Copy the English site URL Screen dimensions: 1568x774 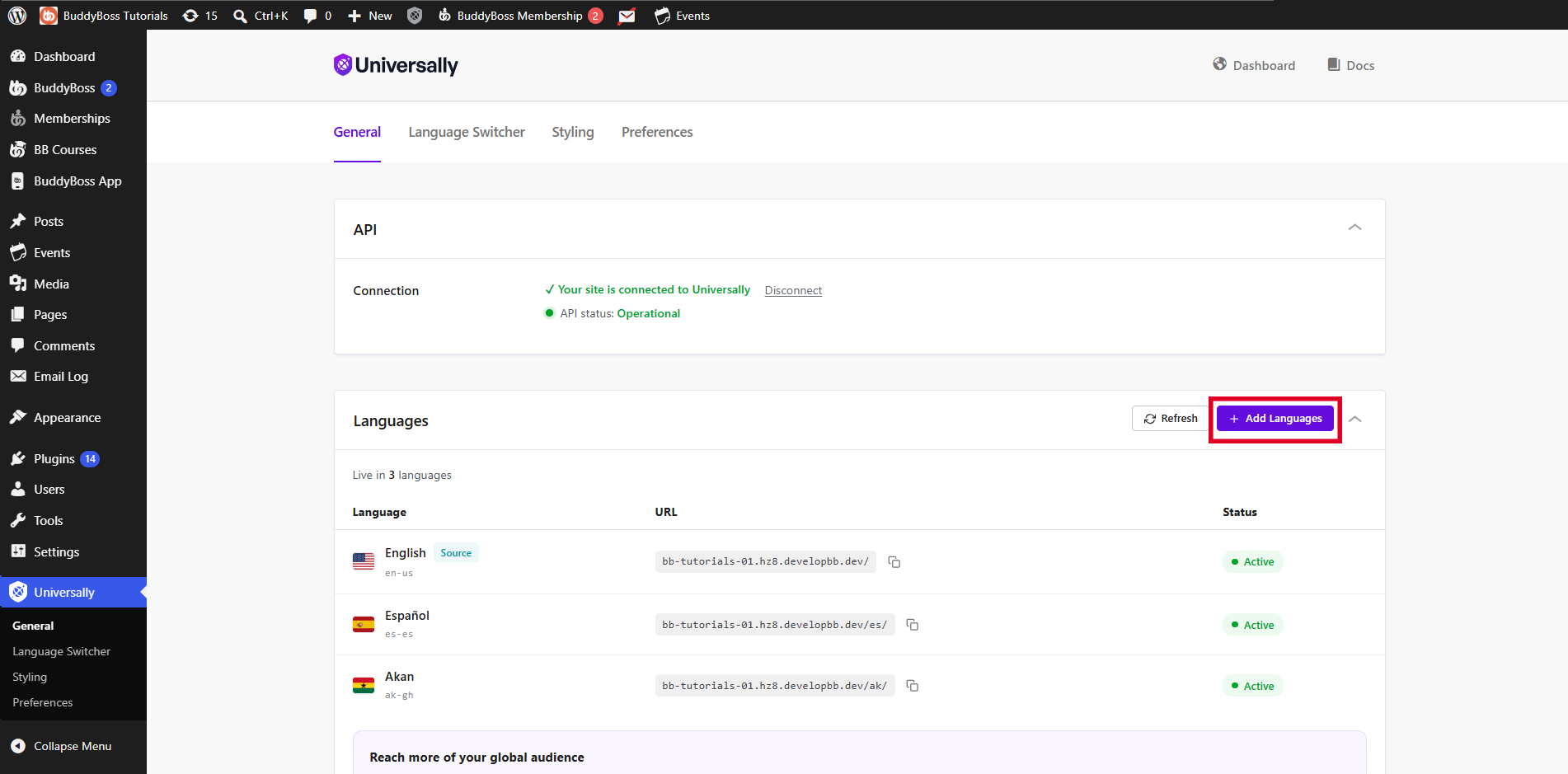pos(894,562)
